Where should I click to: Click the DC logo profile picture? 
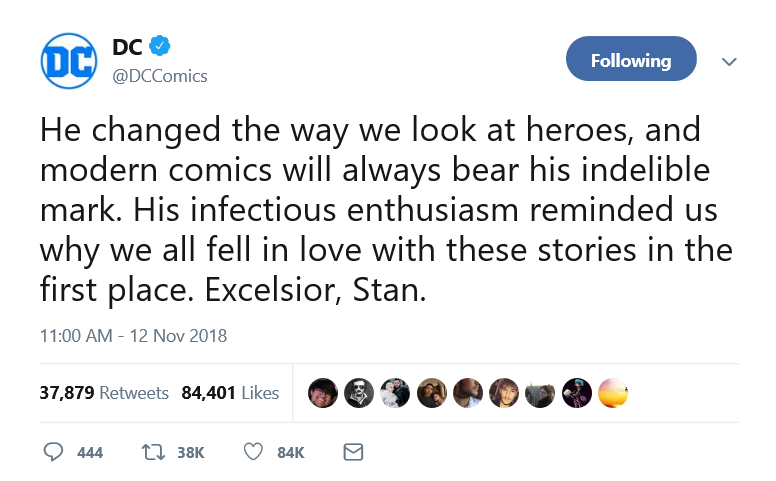(x=69, y=61)
